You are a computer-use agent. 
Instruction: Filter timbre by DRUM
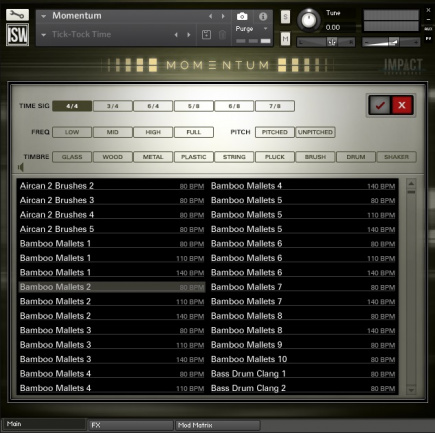pyautogui.click(x=356, y=157)
